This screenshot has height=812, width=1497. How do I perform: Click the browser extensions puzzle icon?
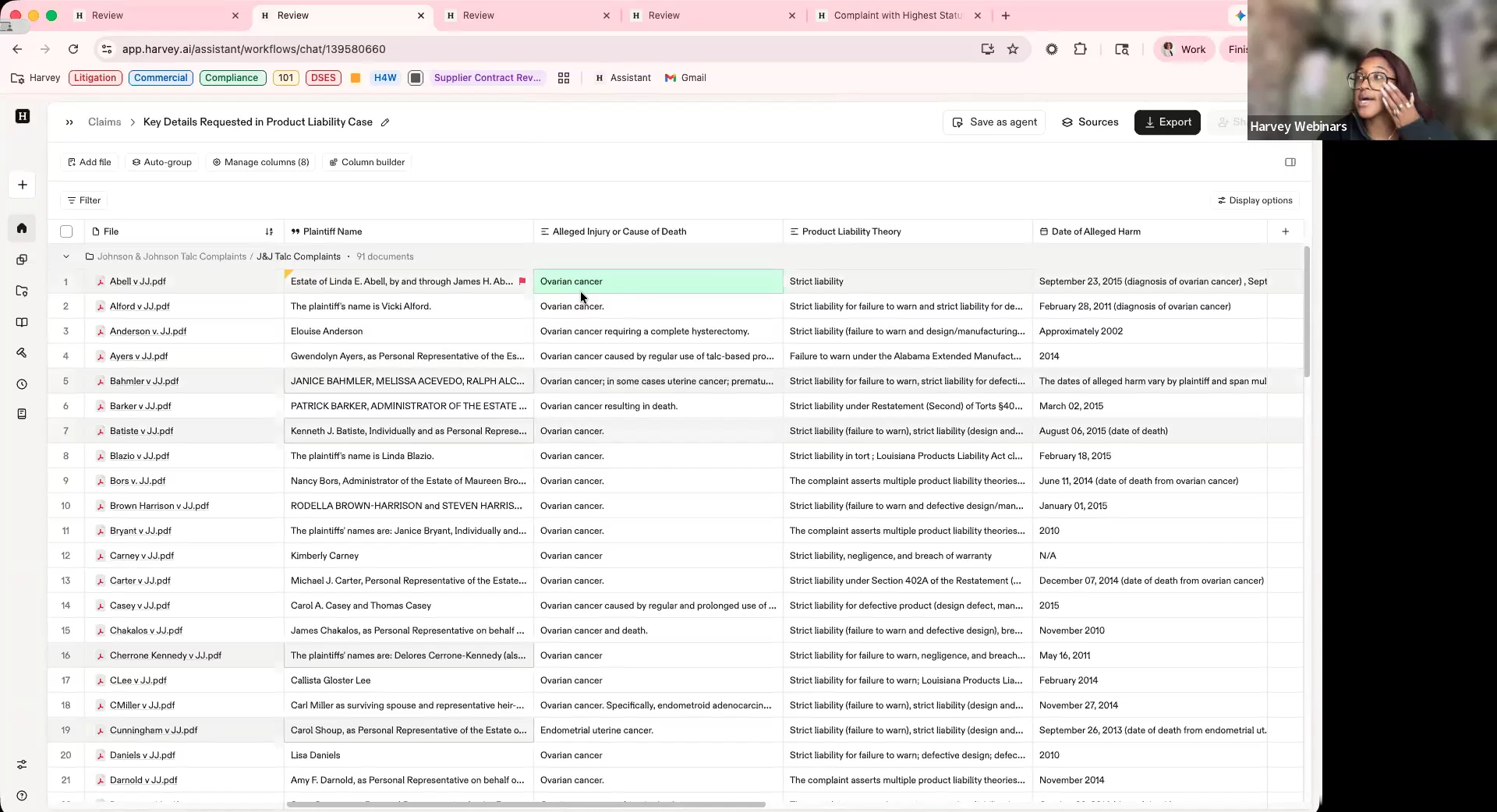(1080, 49)
